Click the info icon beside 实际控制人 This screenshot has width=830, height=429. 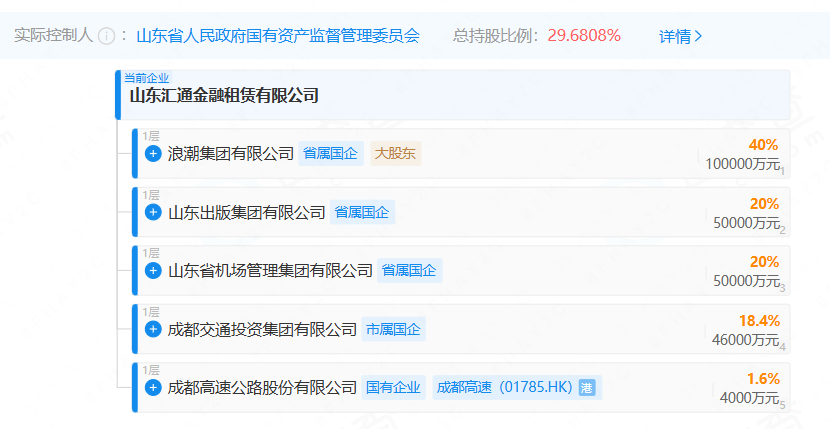coord(107,36)
